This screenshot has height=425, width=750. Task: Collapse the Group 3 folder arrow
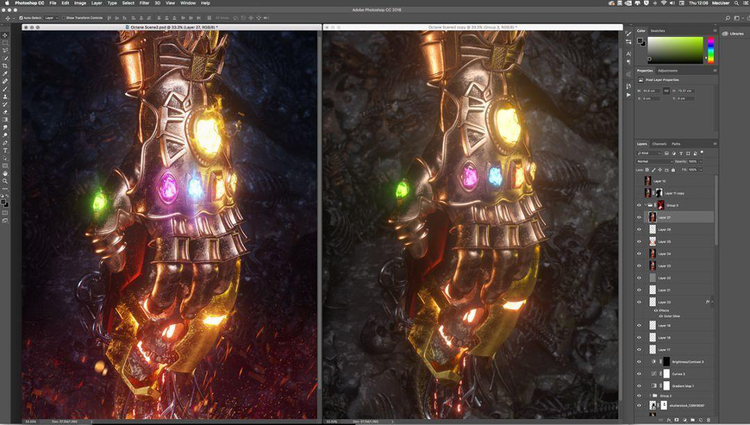pyautogui.click(x=645, y=205)
